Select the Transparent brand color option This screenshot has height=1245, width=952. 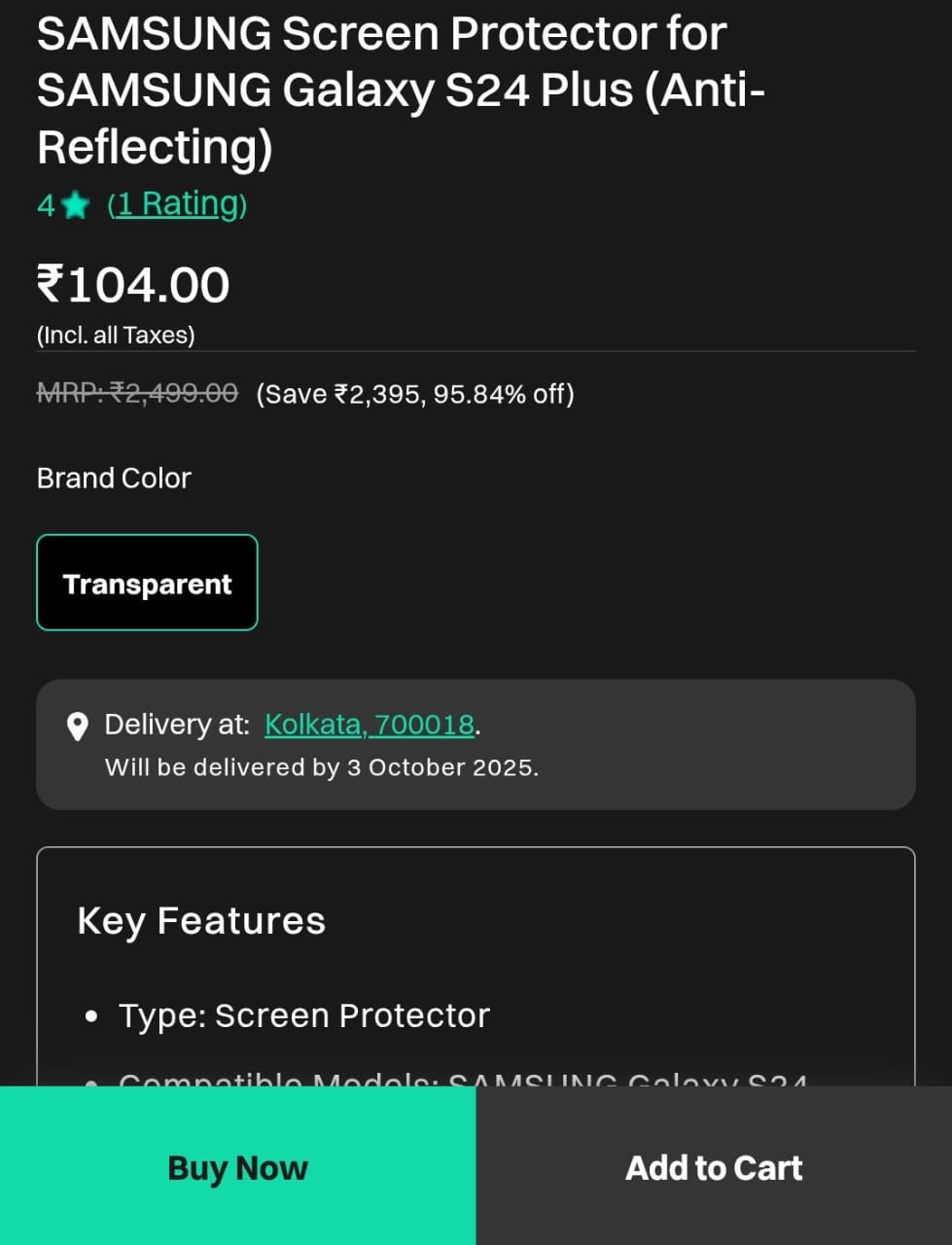(x=147, y=583)
